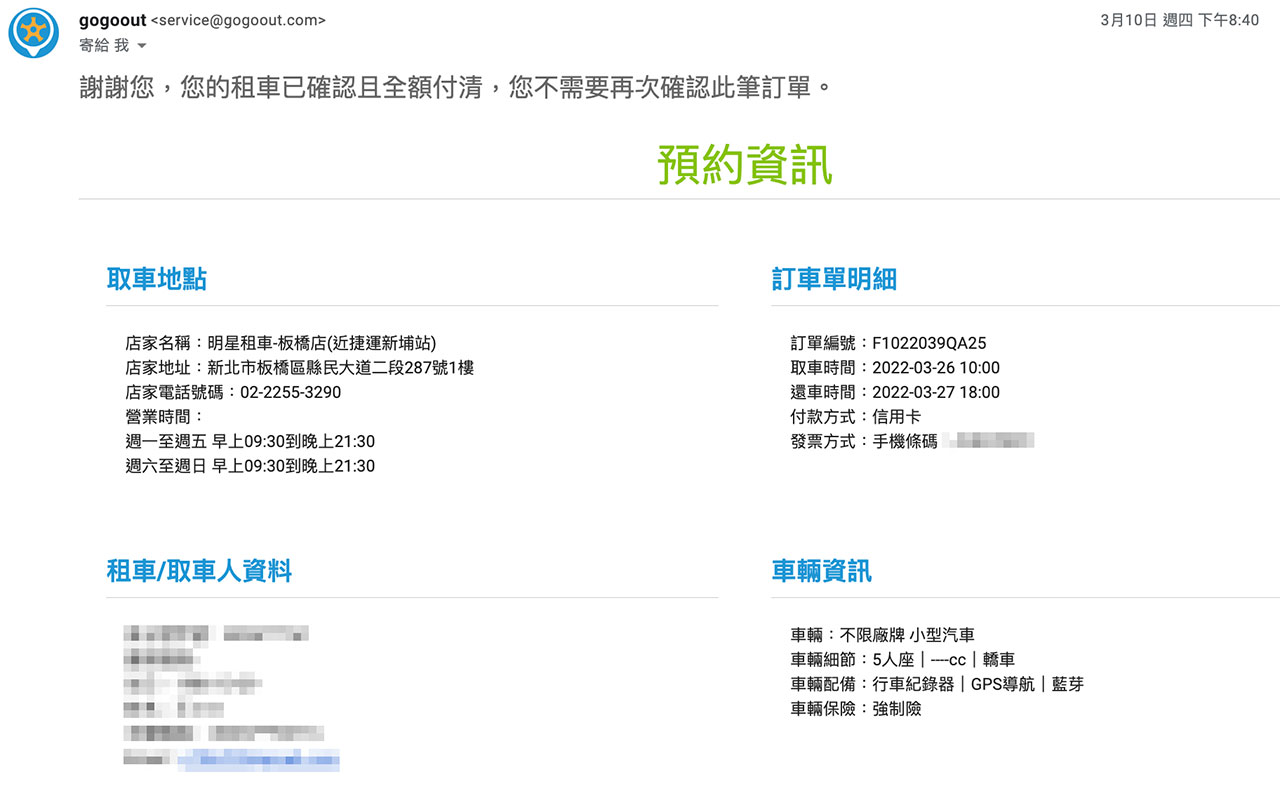Screen dimensions: 1280x786
Task: Click the pickup time 2022-03-26 10:00
Action: click(935, 368)
